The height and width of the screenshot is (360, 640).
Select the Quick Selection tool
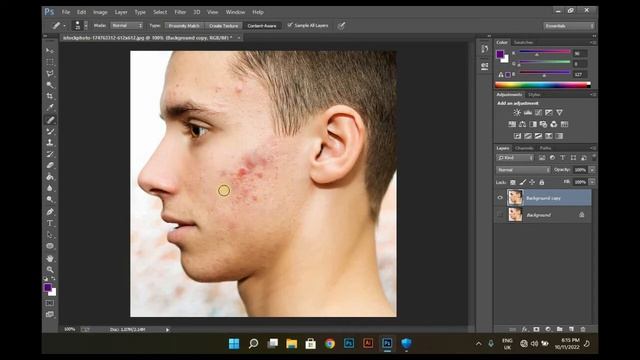coord(50,85)
